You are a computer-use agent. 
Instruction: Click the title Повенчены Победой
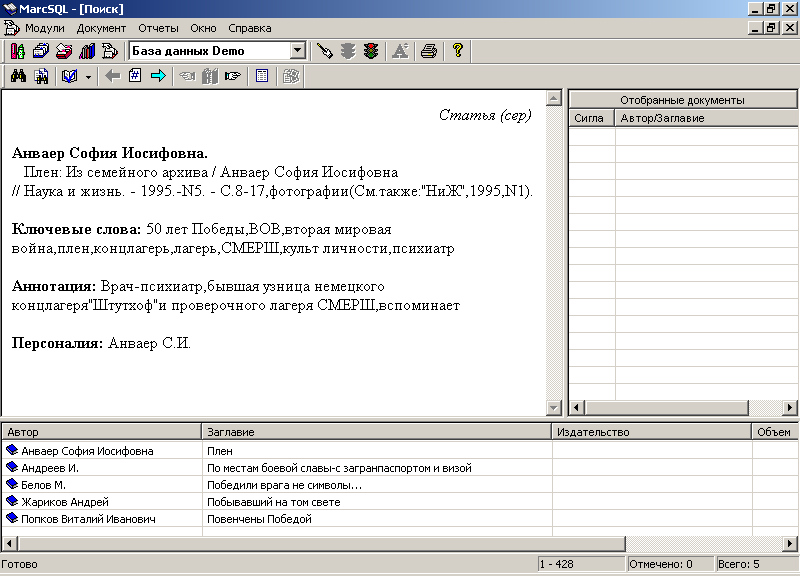click(x=259, y=519)
